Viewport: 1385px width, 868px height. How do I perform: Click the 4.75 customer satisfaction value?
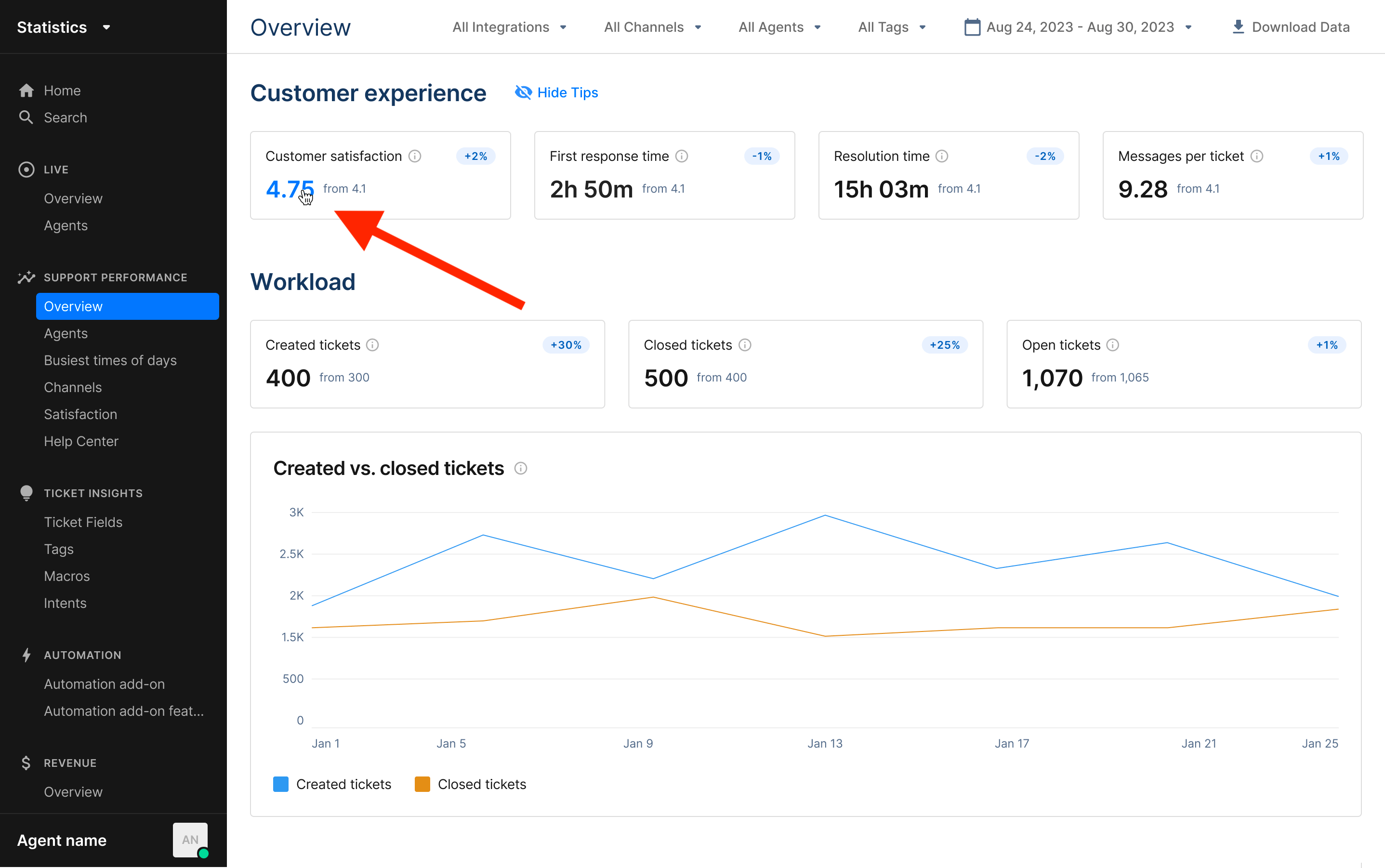[x=290, y=189]
